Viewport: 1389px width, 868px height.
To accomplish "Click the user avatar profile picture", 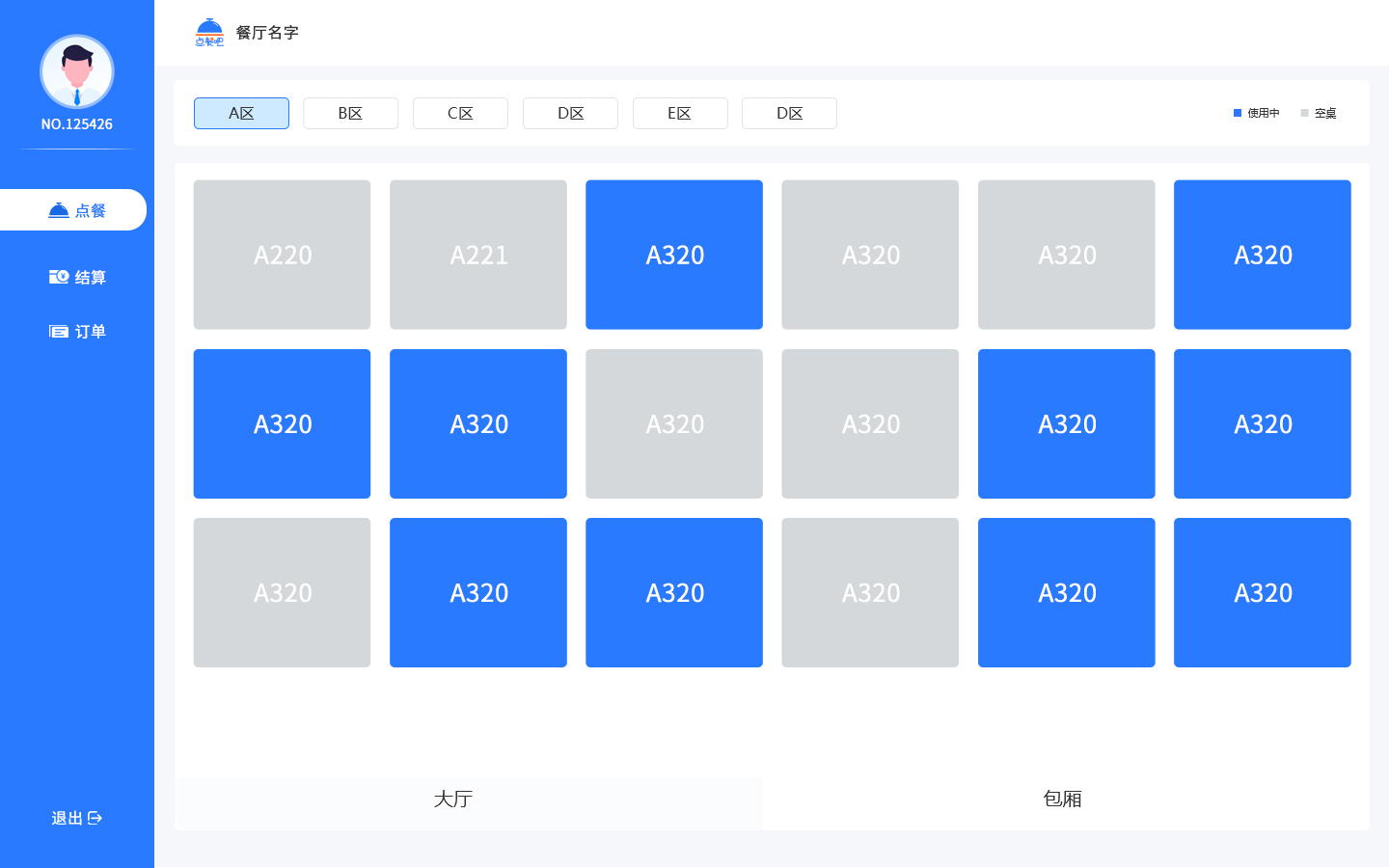I will coord(77,71).
